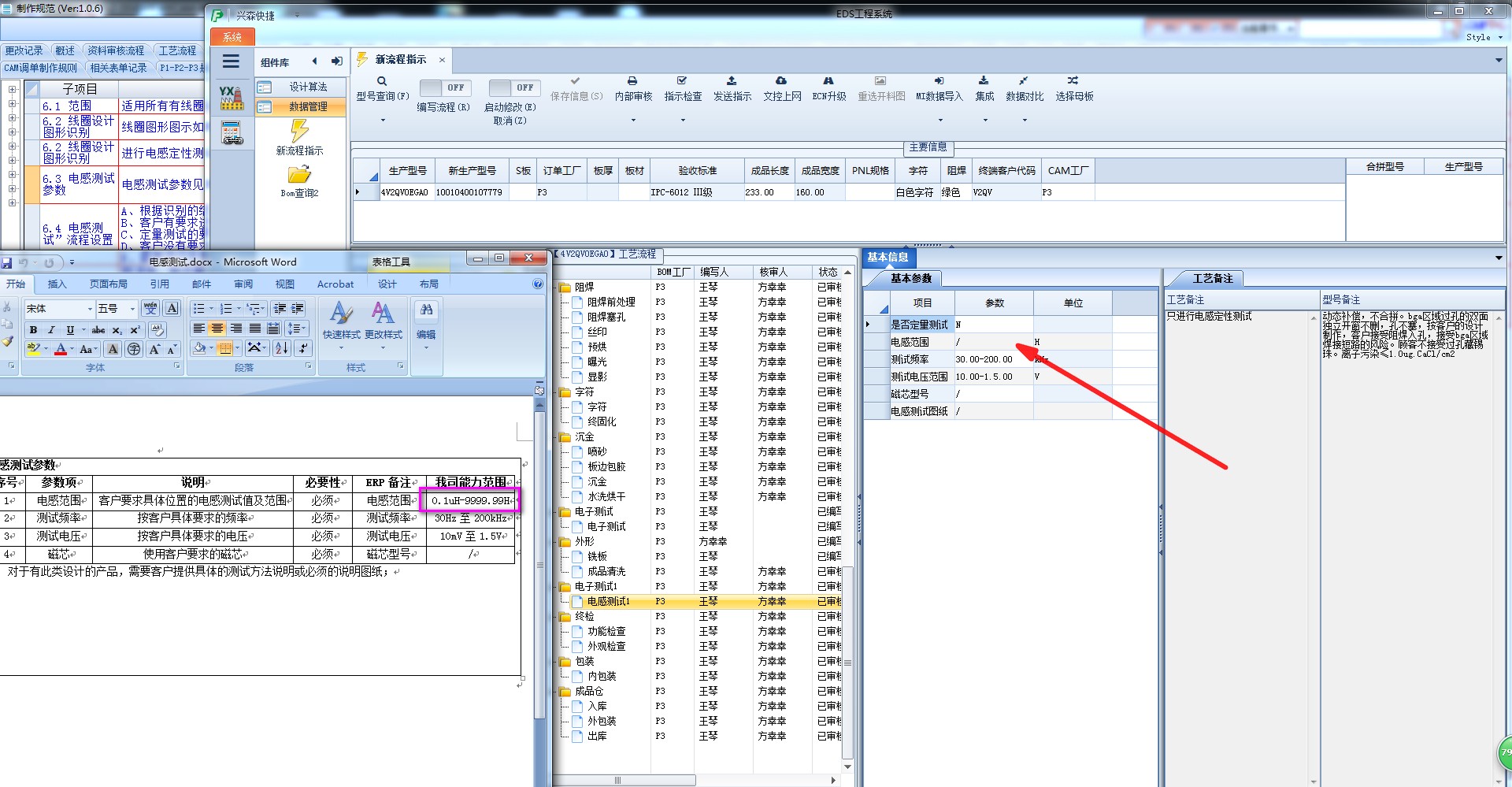Click the Word help question mark icon
This screenshot has height=787, width=1512.
pyautogui.click(x=538, y=284)
